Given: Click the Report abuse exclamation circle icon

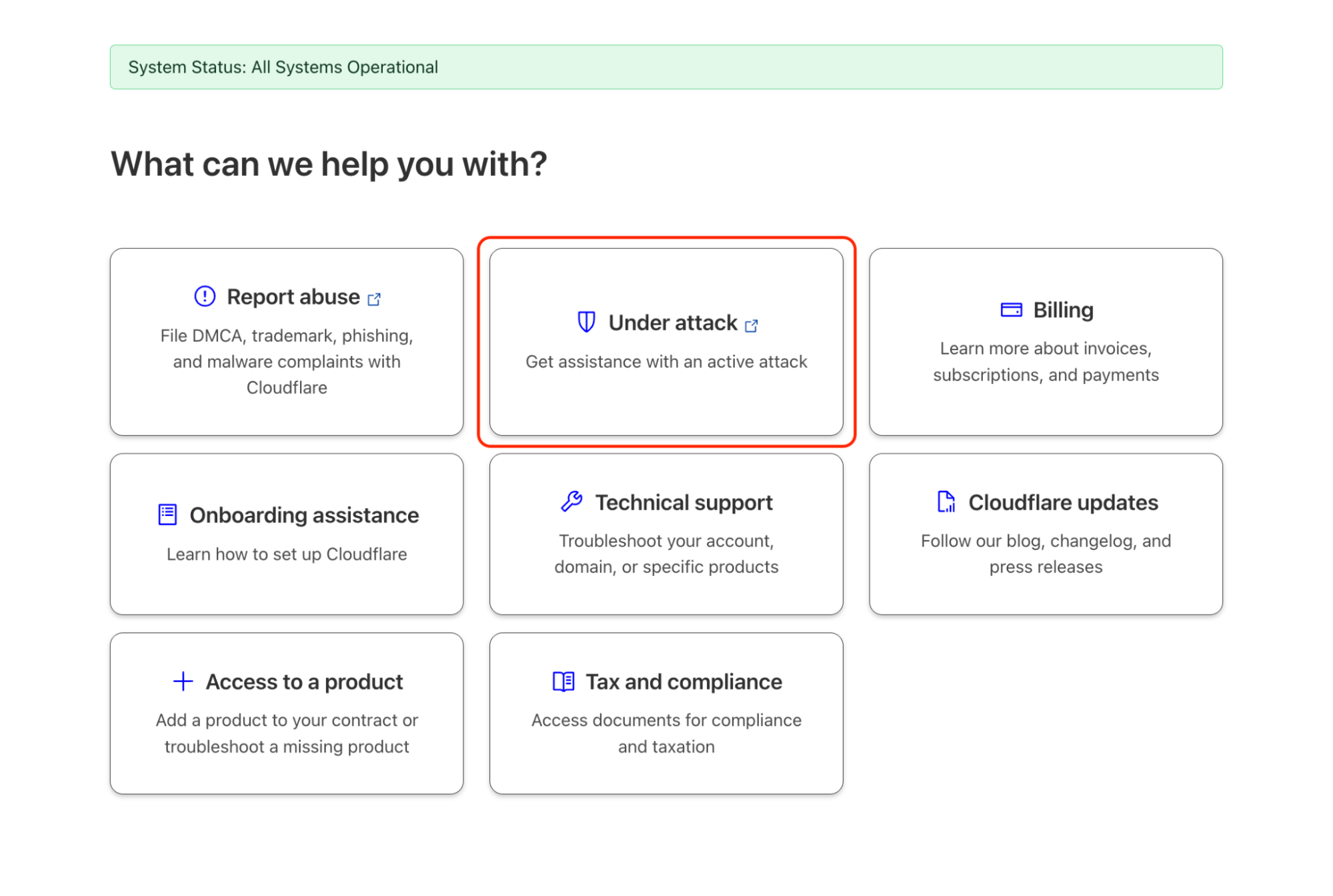Looking at the screenshot, I should (205, 296).
